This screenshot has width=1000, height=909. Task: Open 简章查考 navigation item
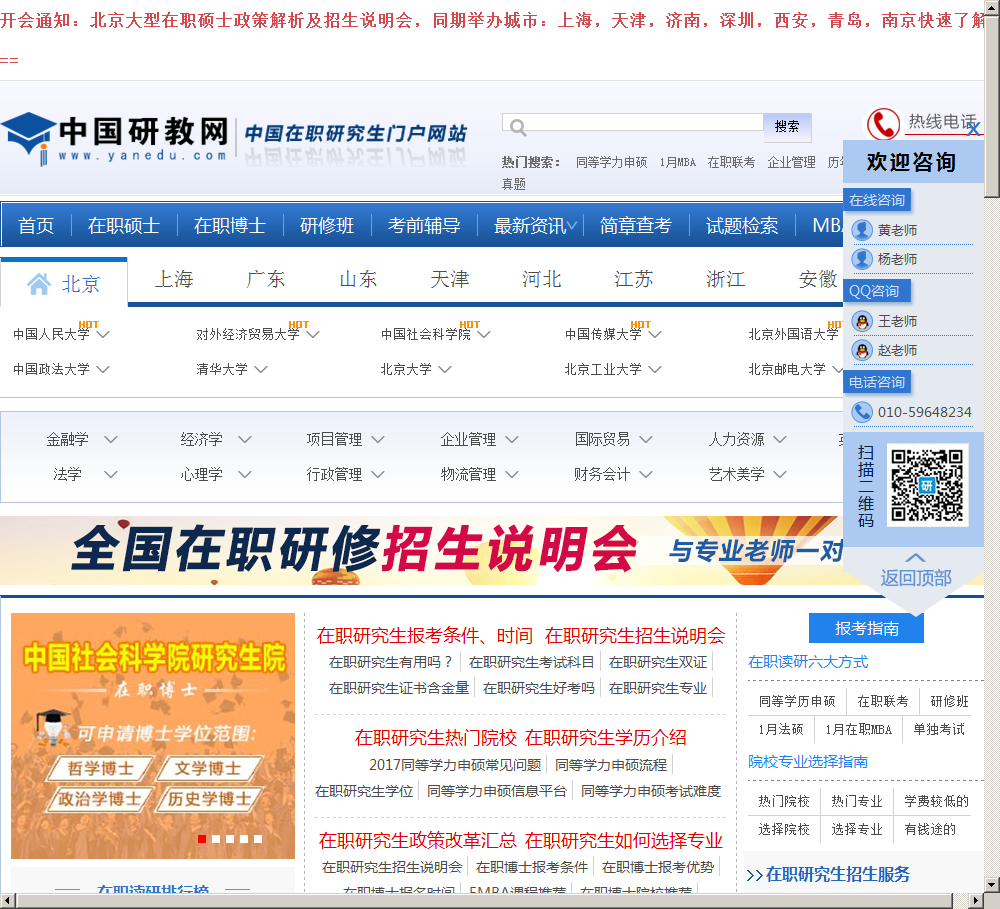[635, 225]
